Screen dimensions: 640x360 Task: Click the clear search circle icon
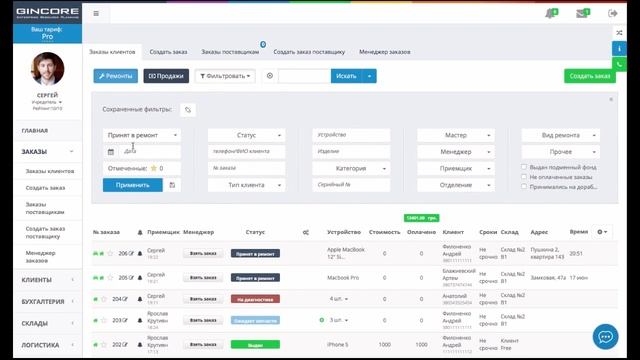coord(270,76)
